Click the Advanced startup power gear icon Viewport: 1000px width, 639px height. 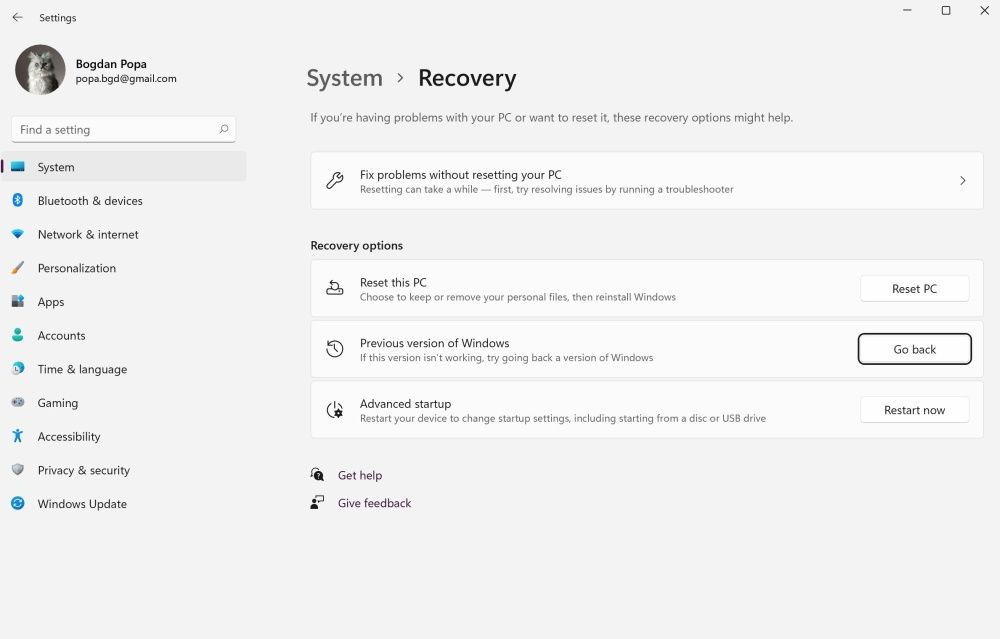pos(335,410)
